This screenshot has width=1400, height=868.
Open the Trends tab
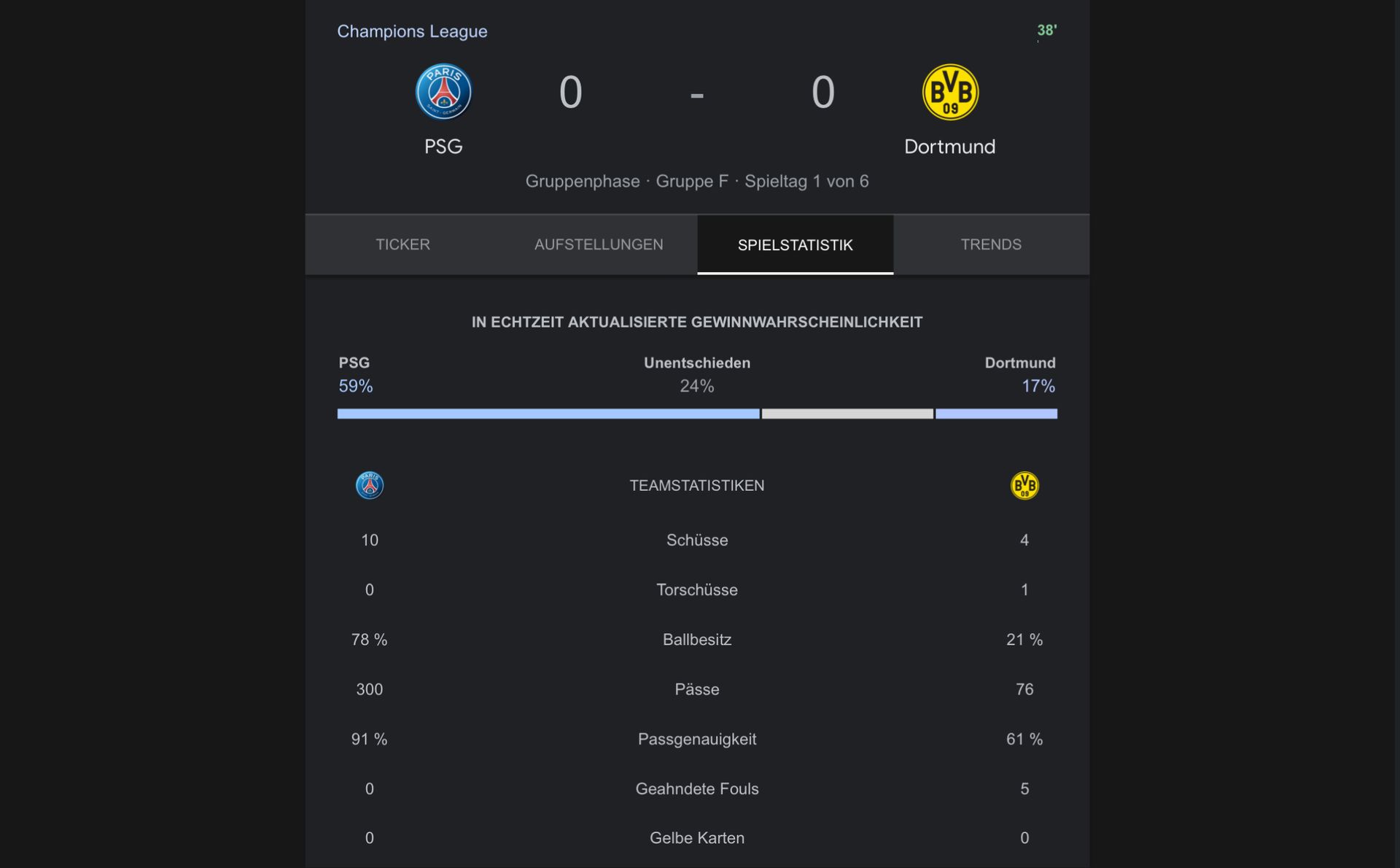coord(990,244)
